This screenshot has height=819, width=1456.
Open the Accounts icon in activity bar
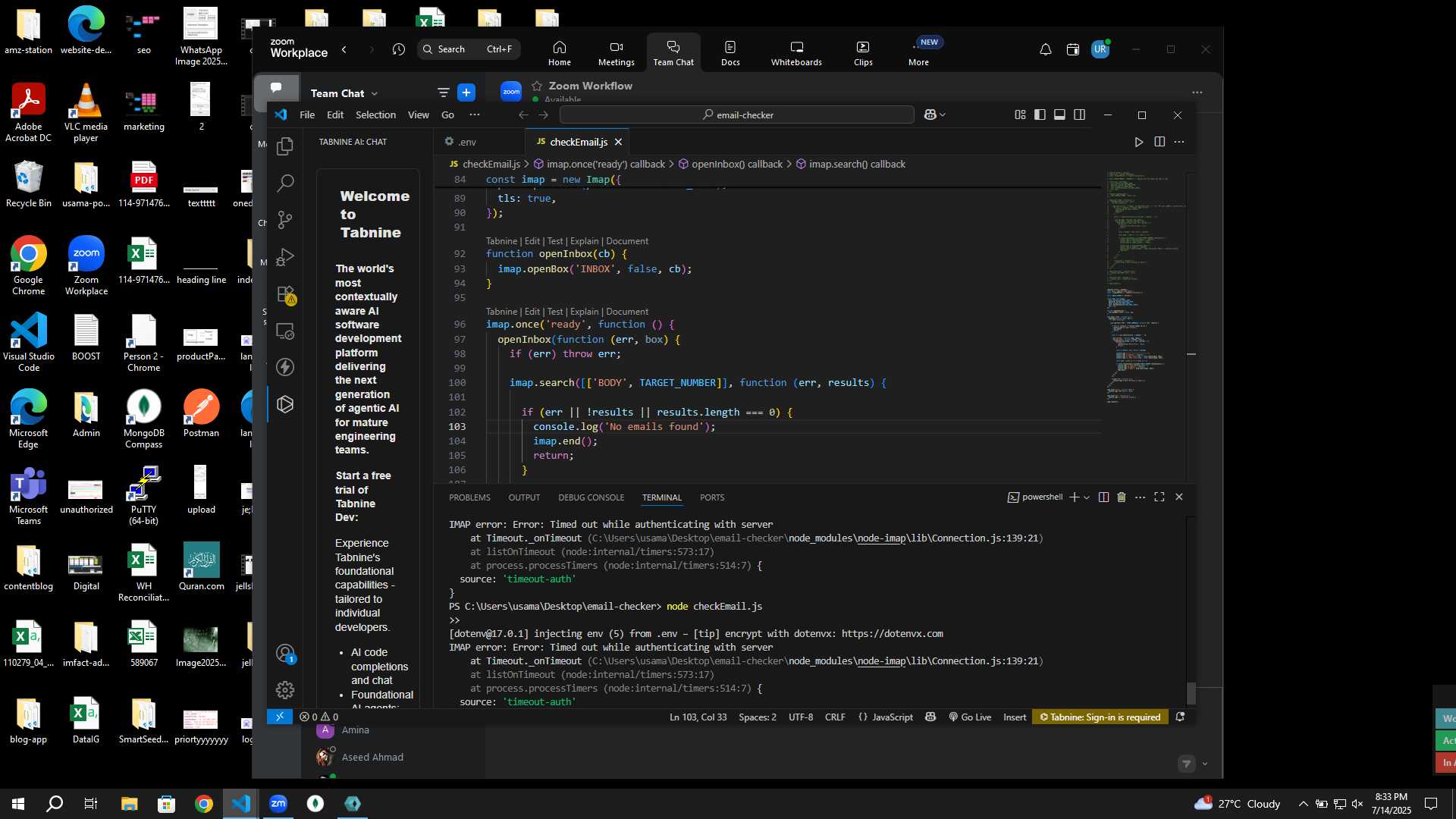tap(285, 653)
